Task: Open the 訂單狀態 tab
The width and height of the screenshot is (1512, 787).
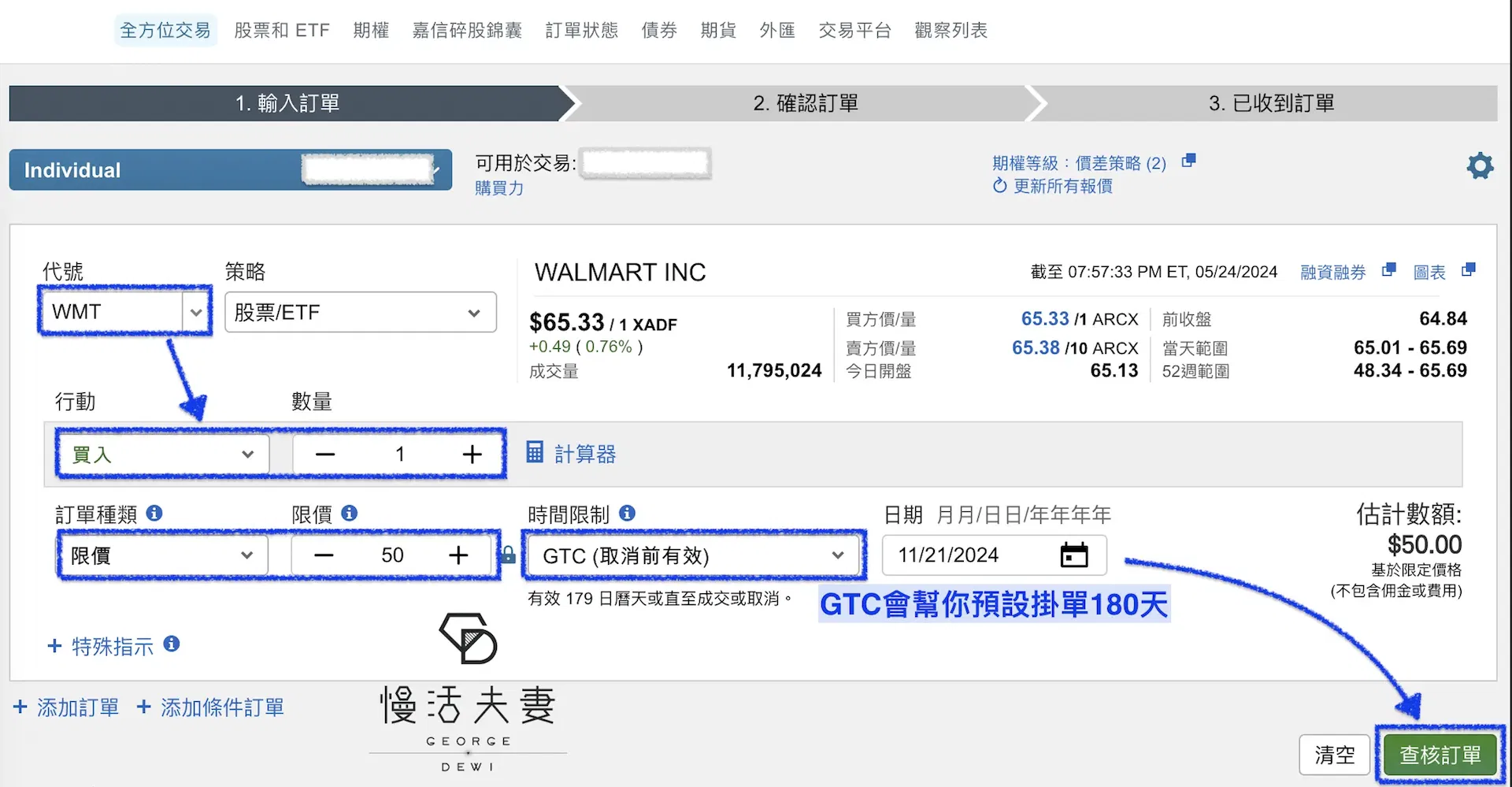Action: coord(582,31)
